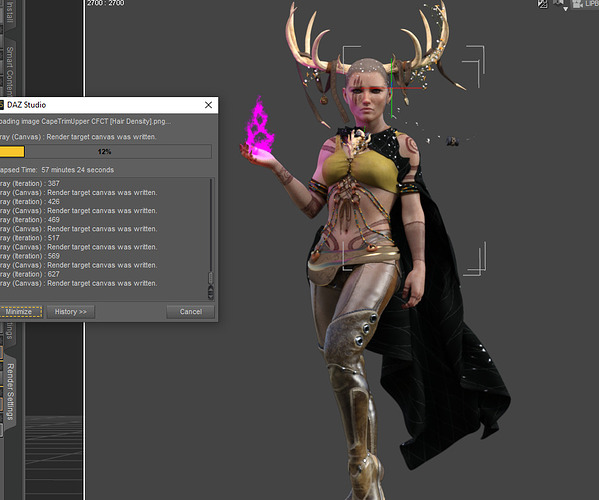Click the 12% render progress bar
The width and height of the screenshot is (599, 500).
[105, 152]
